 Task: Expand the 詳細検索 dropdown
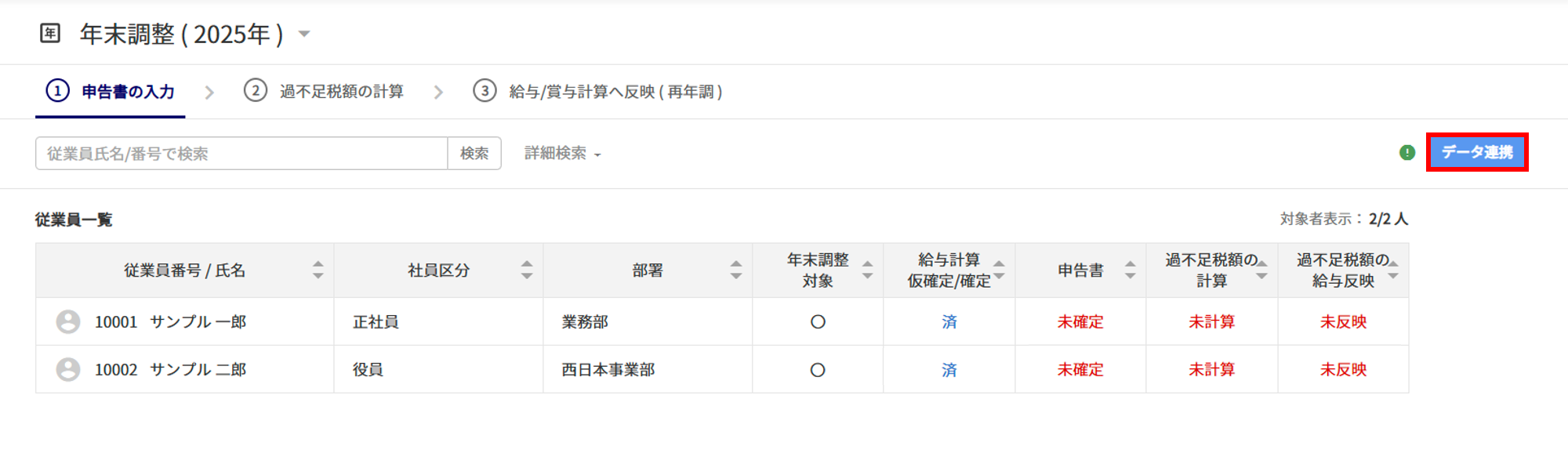tap(562, 154)
